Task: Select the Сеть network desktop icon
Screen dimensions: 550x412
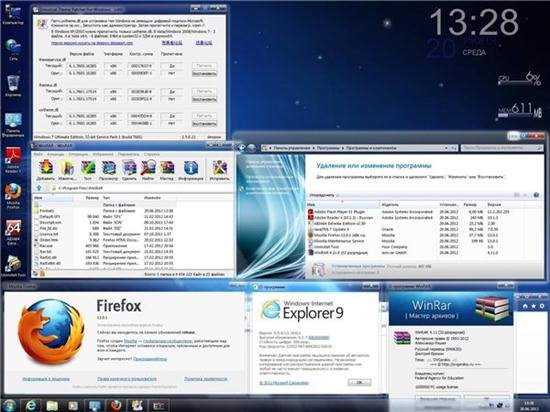Action: (x=13, y=50)
